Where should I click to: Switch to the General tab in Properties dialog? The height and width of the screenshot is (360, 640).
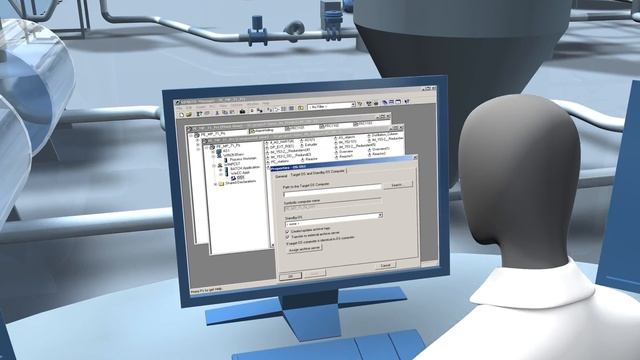point(281,176)
